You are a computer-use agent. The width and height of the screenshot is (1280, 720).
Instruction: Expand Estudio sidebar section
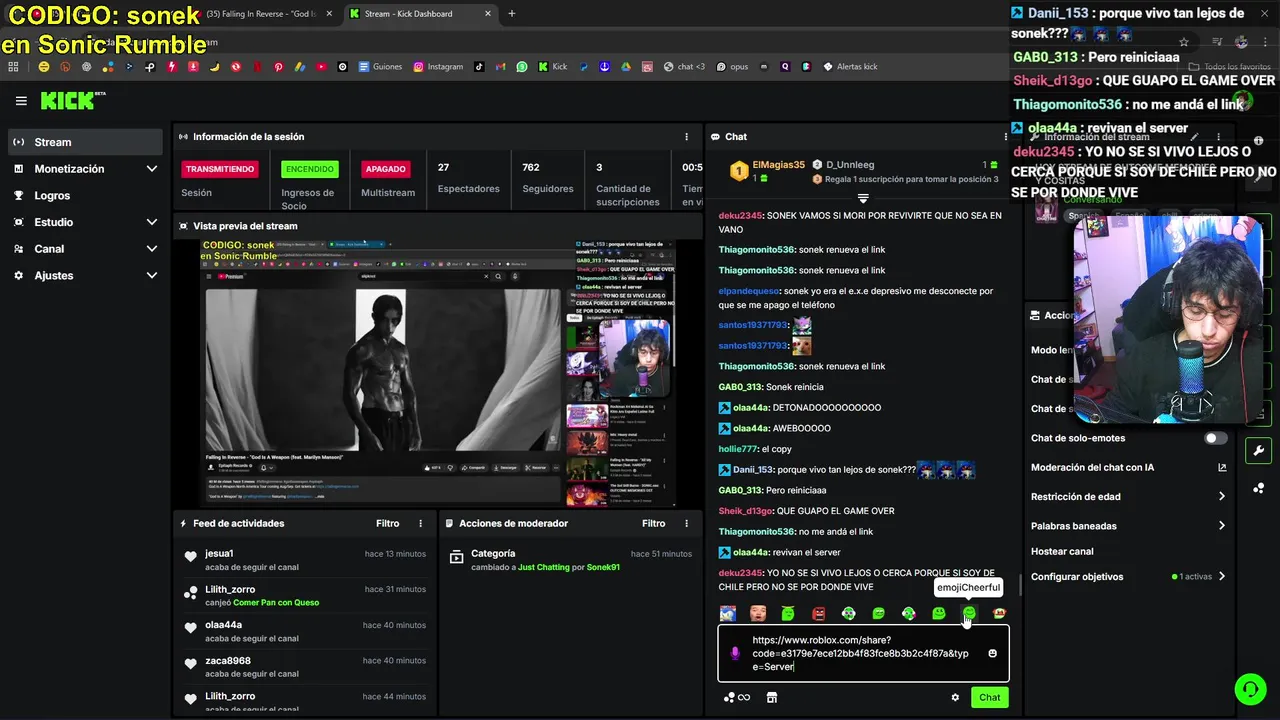(85, 222)
